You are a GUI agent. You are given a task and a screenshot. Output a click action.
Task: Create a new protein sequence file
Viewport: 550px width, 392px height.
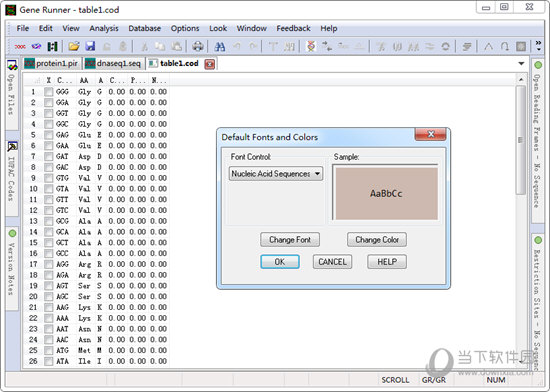point(36,46)
